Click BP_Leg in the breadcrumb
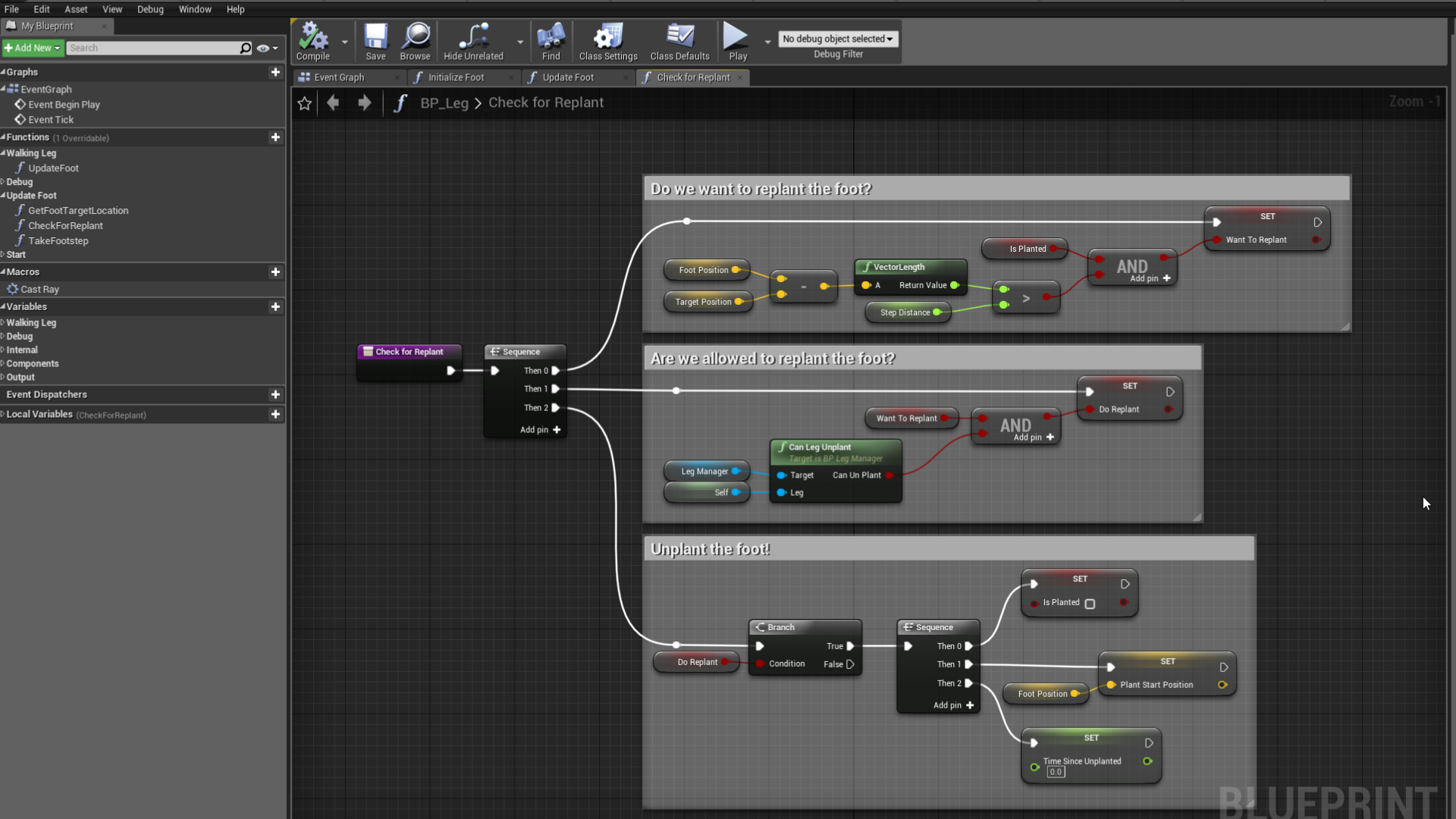The height and width of the screenshot is (819, 1456). (444, 103)
